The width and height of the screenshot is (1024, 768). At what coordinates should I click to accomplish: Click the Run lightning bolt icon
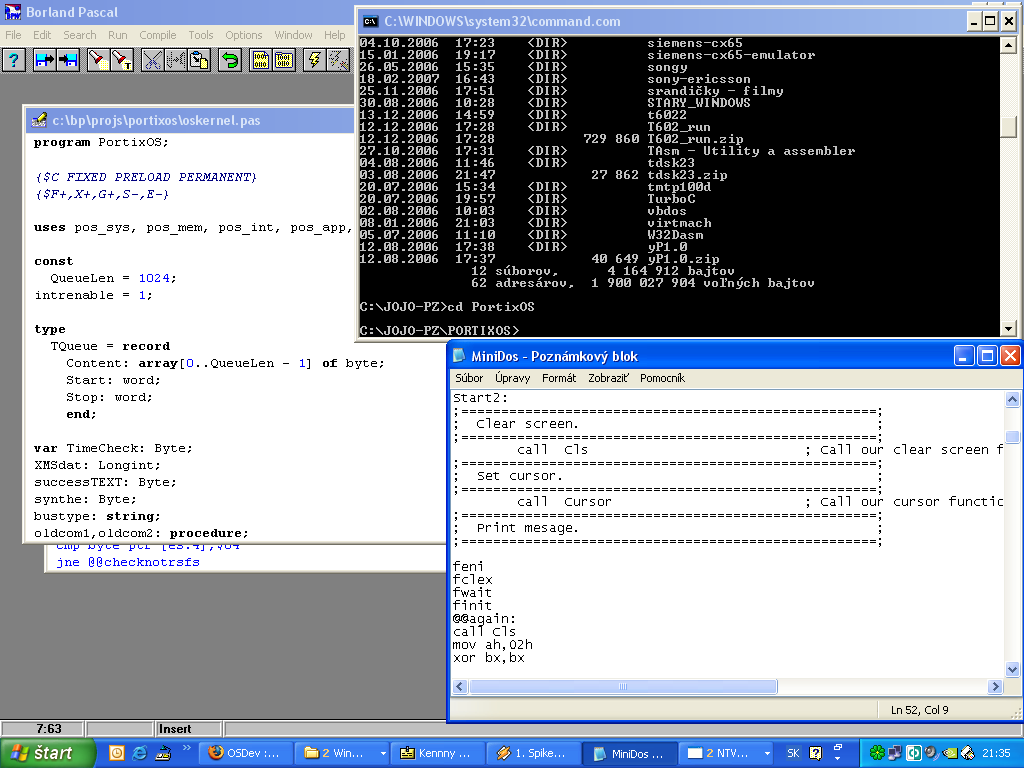click(314, 60)
